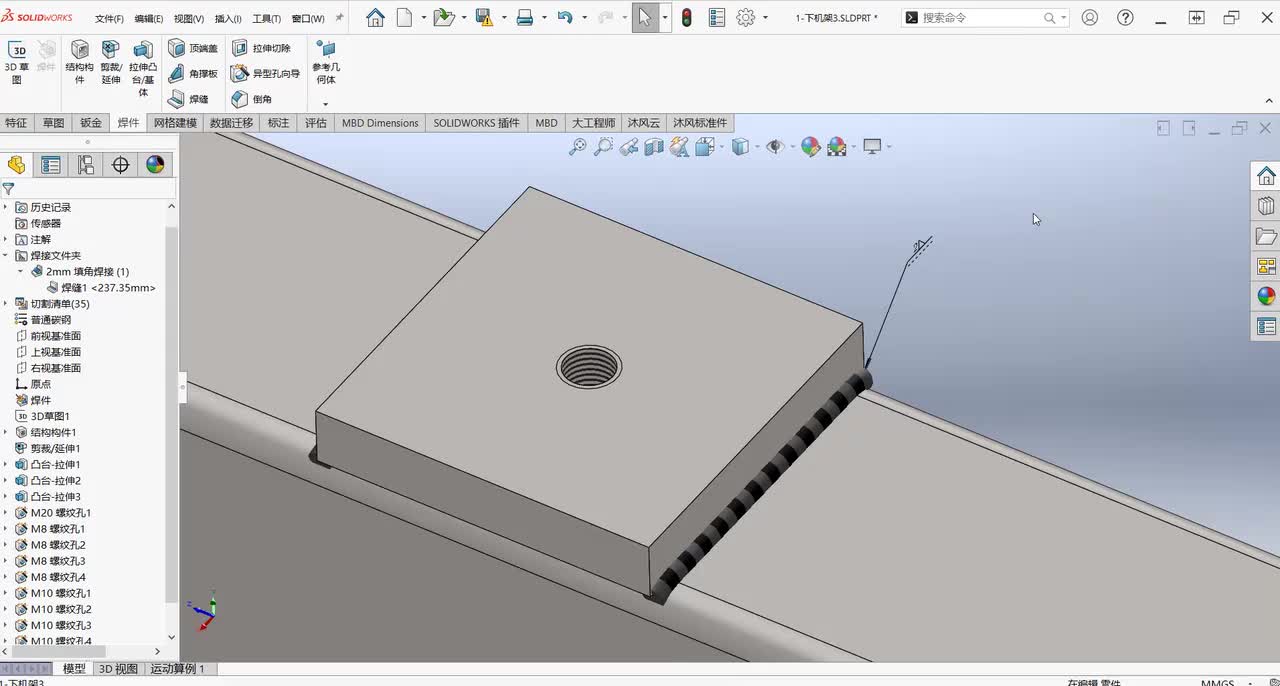Screen dimensions: 1280x686
Task: Click the traffic light rebuild icon
Action: [687, 18]
